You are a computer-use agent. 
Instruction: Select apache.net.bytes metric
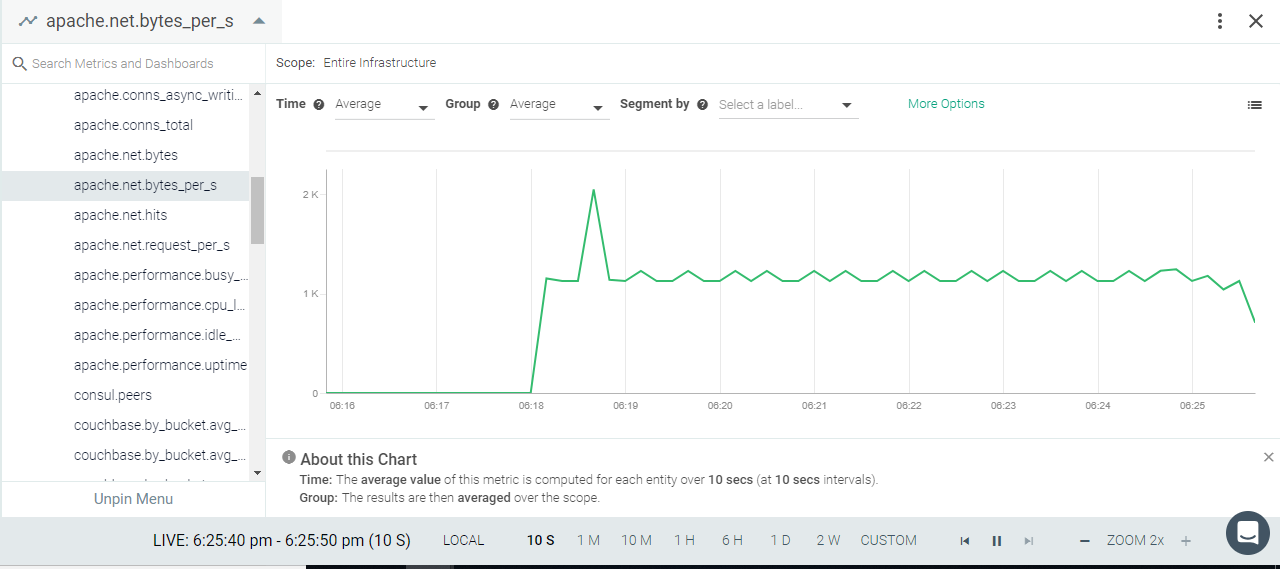coord(125,155)
